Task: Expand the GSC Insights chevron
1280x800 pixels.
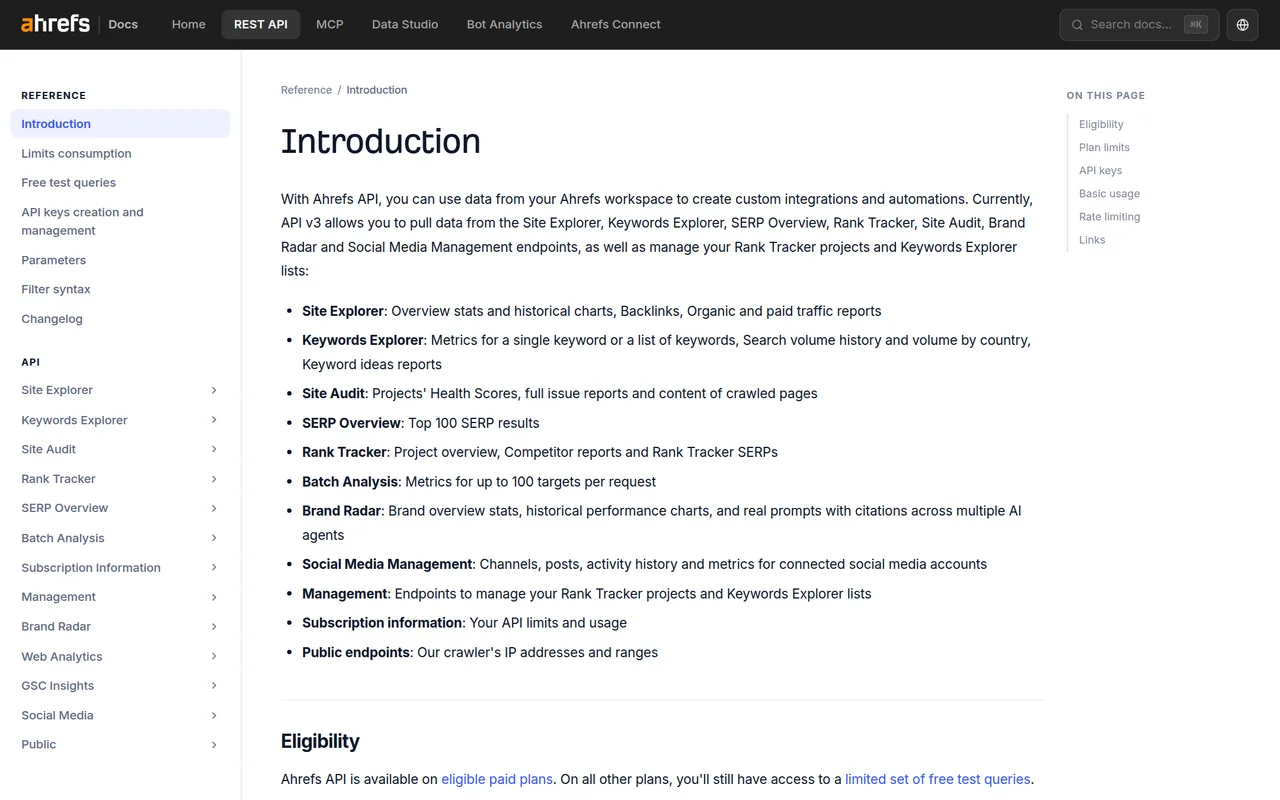Action: (214, 685)
